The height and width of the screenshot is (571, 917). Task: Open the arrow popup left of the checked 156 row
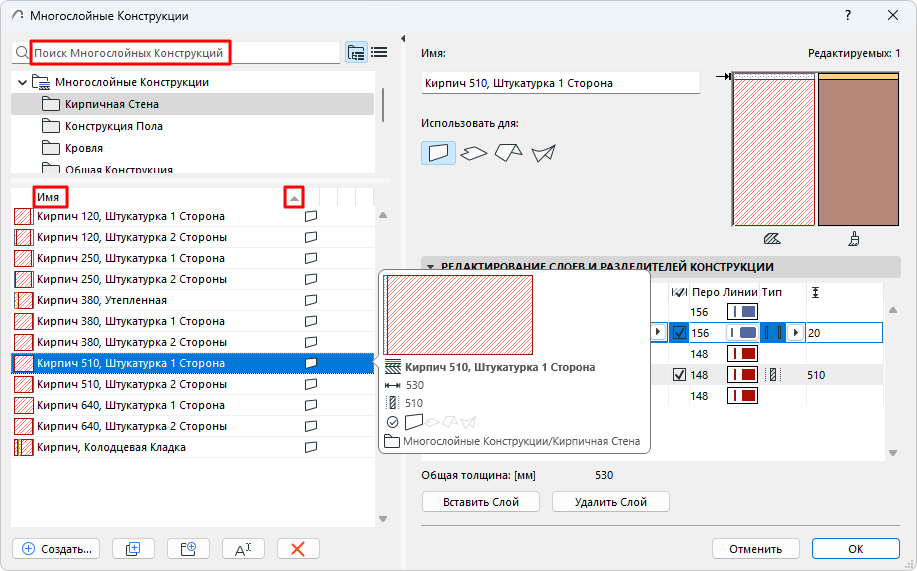pyautogui.click(x=658, y=332)
